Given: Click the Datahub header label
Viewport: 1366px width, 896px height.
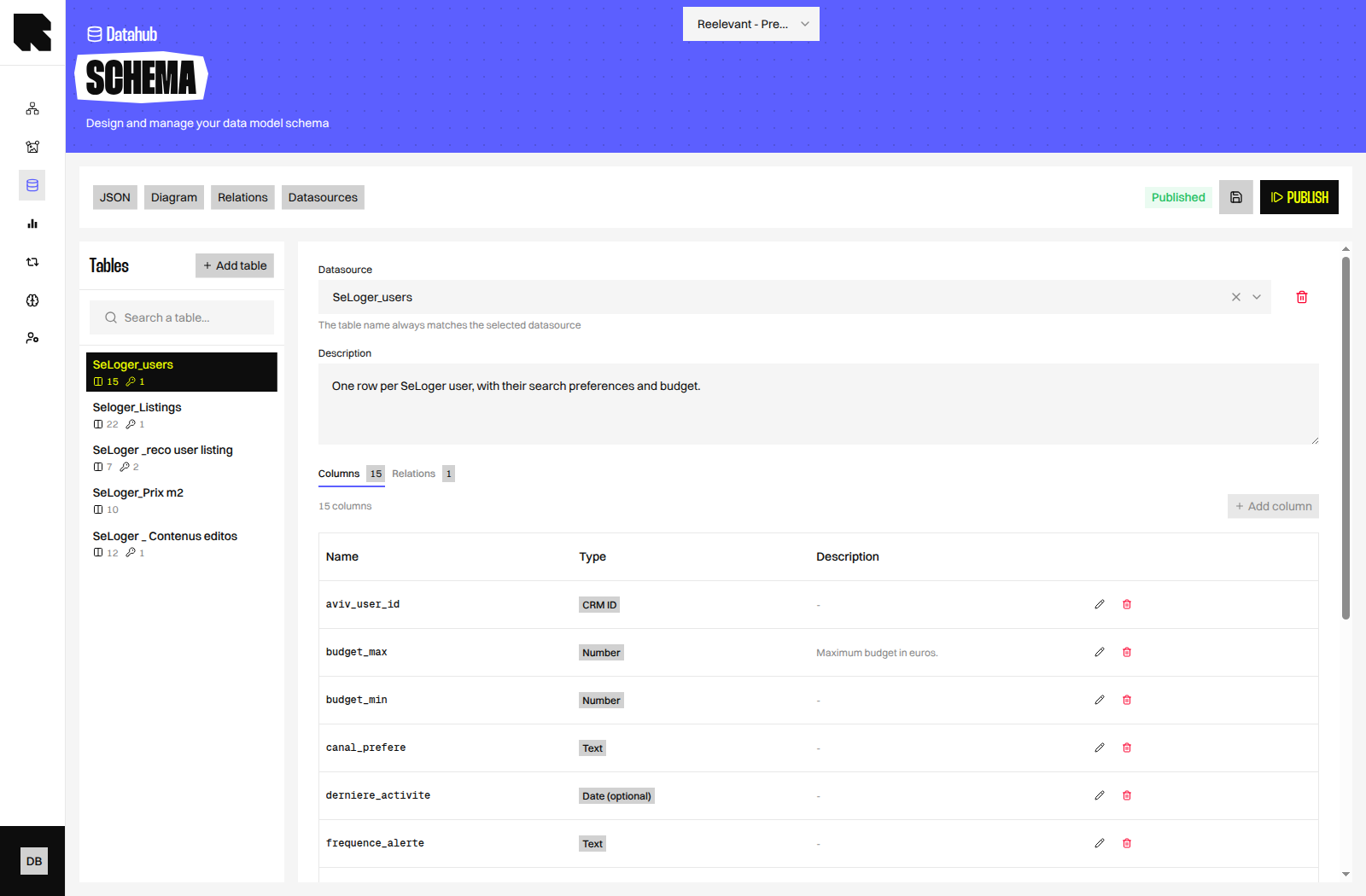Looking at the screenshot, I should [x=122, y=34].
